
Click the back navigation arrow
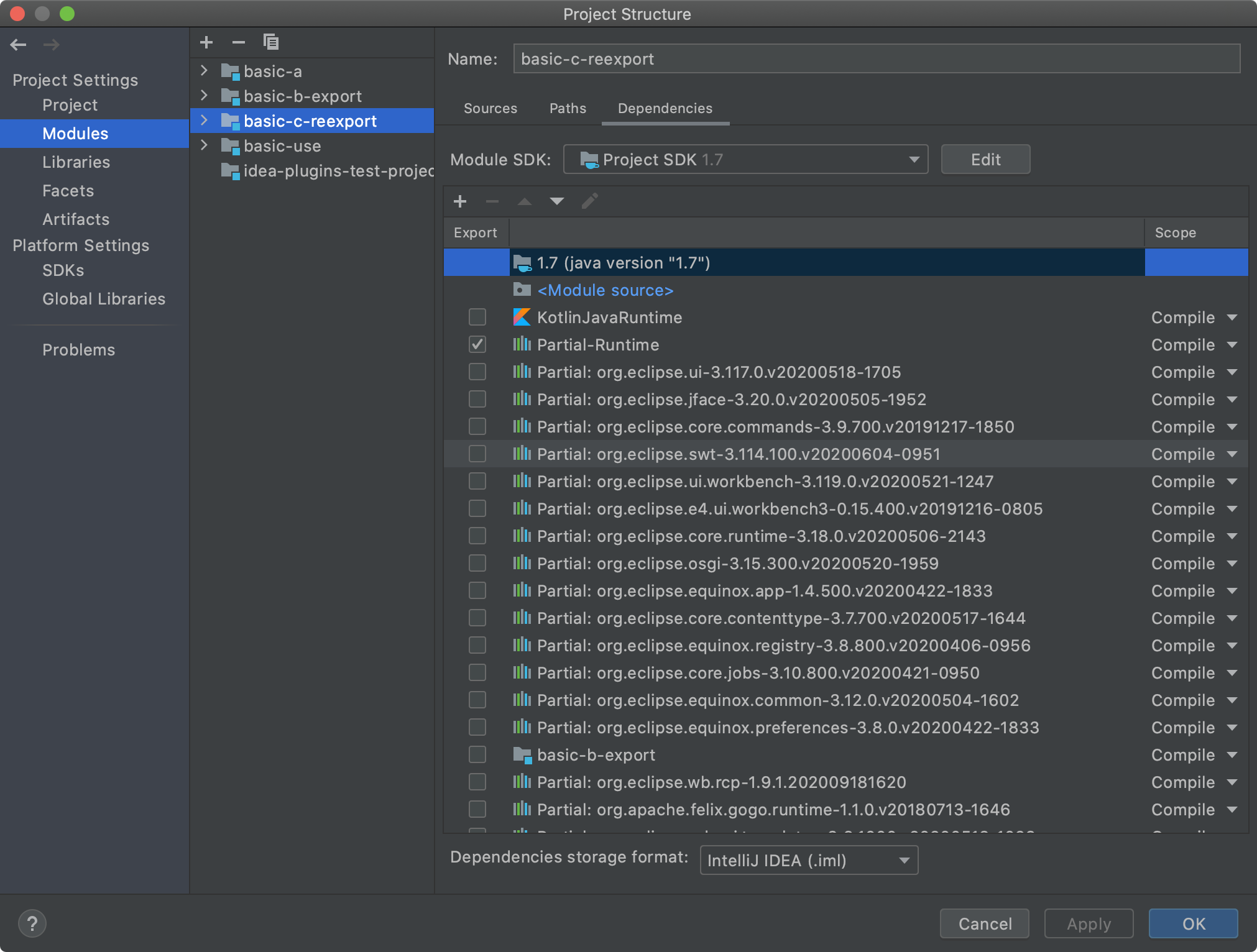19,45
